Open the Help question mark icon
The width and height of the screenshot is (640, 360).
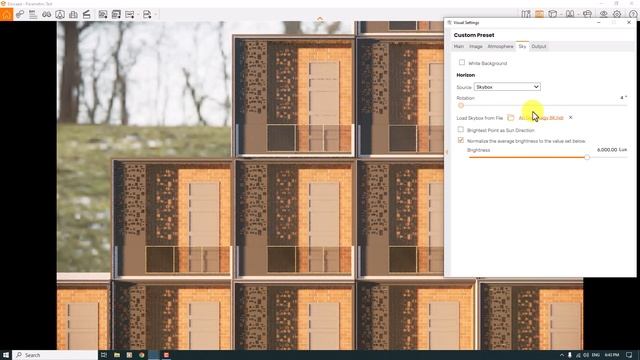[x=633, y=14]
